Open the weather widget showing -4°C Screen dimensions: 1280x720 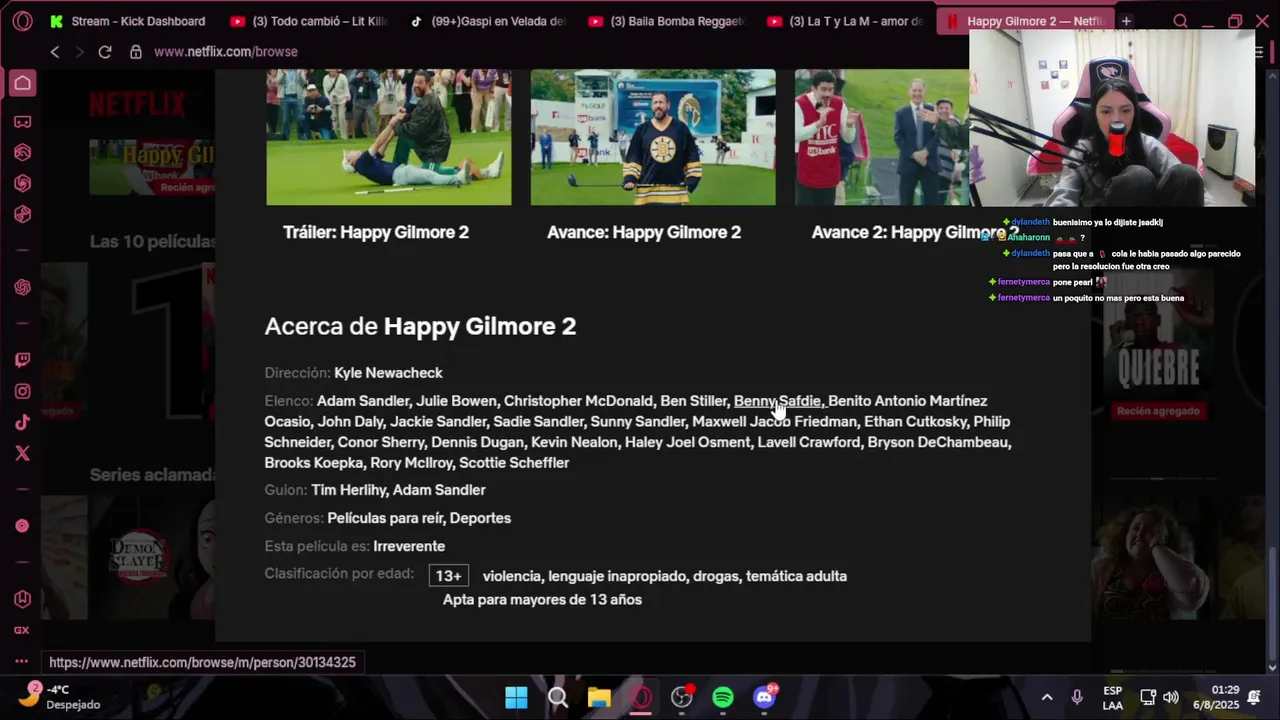[62, 697]
